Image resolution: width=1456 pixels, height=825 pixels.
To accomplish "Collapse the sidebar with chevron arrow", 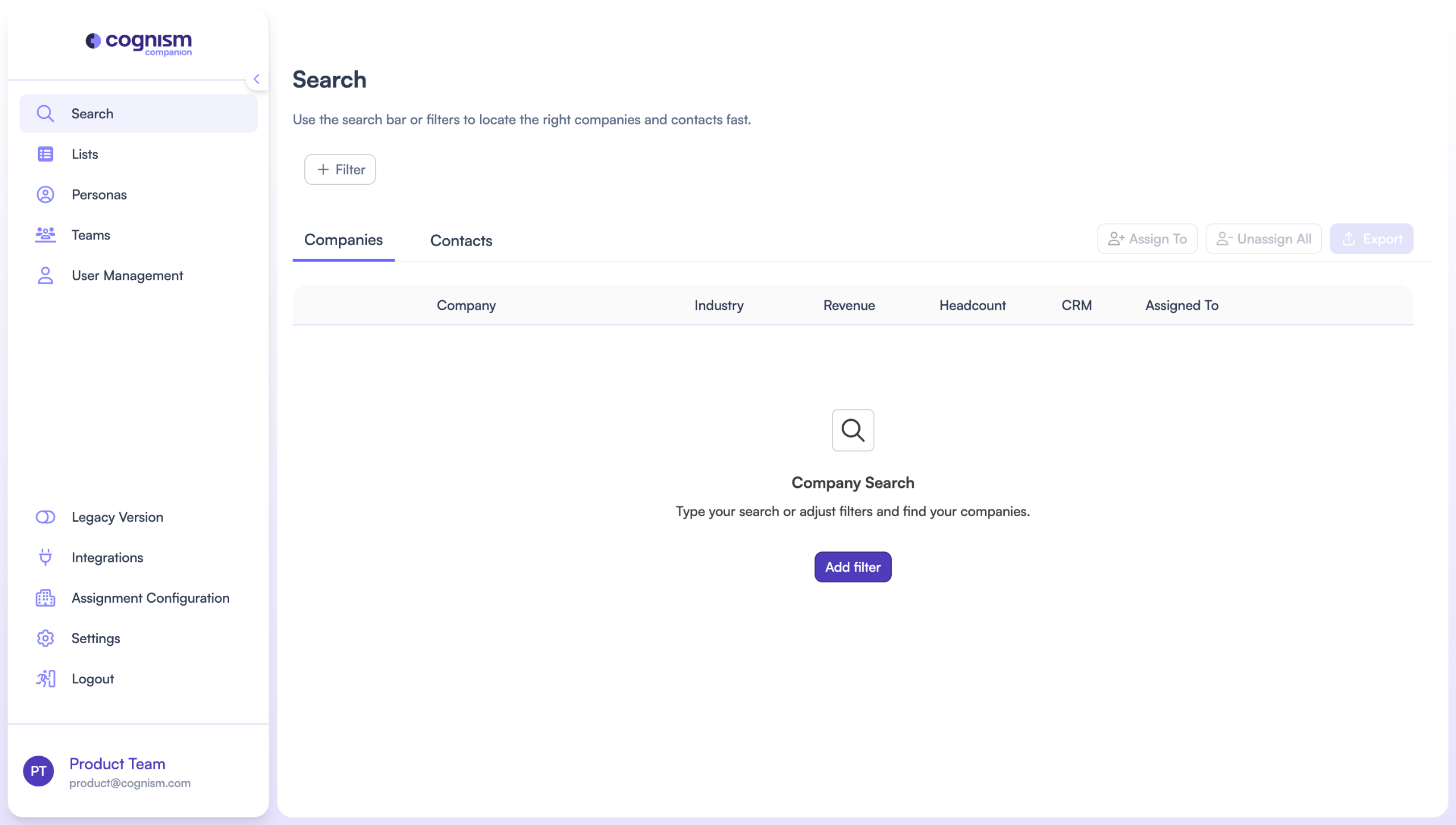I will point(257,79).
